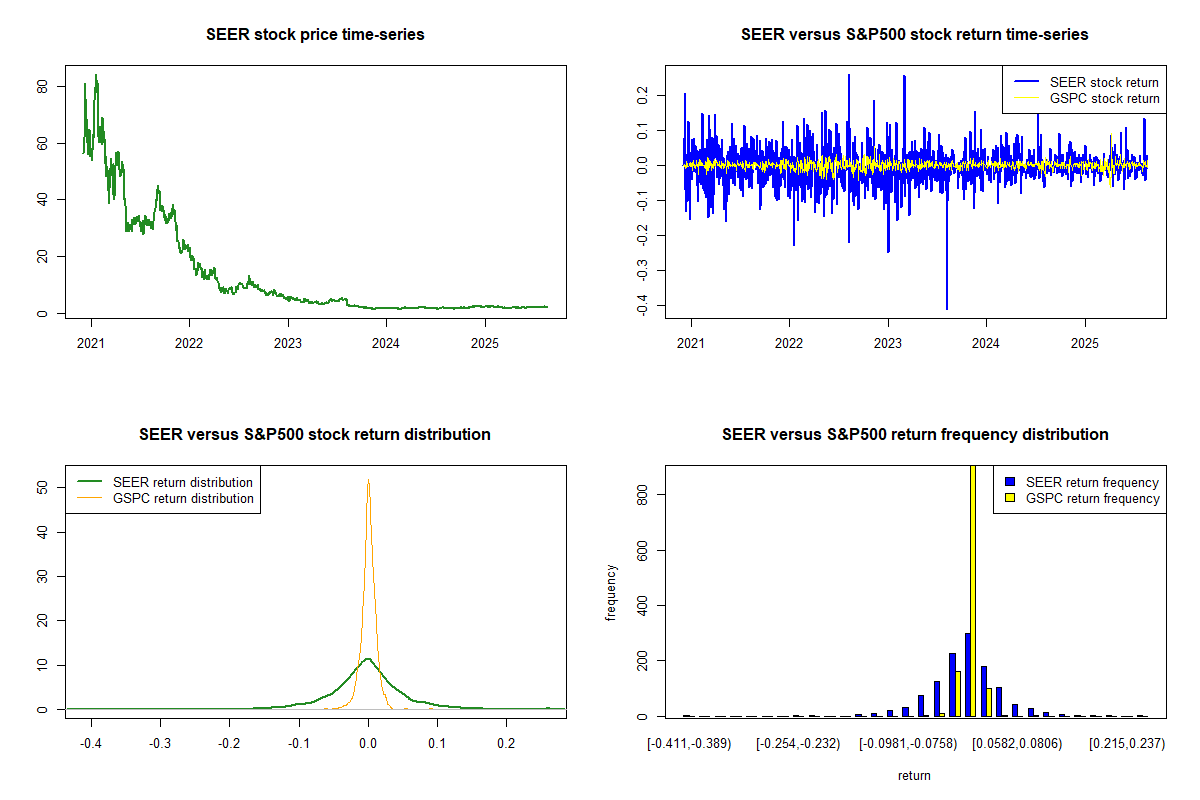
Task: Click the 'SEER versus S&P500 stock return time-series' title
Action: click(914, 35)
